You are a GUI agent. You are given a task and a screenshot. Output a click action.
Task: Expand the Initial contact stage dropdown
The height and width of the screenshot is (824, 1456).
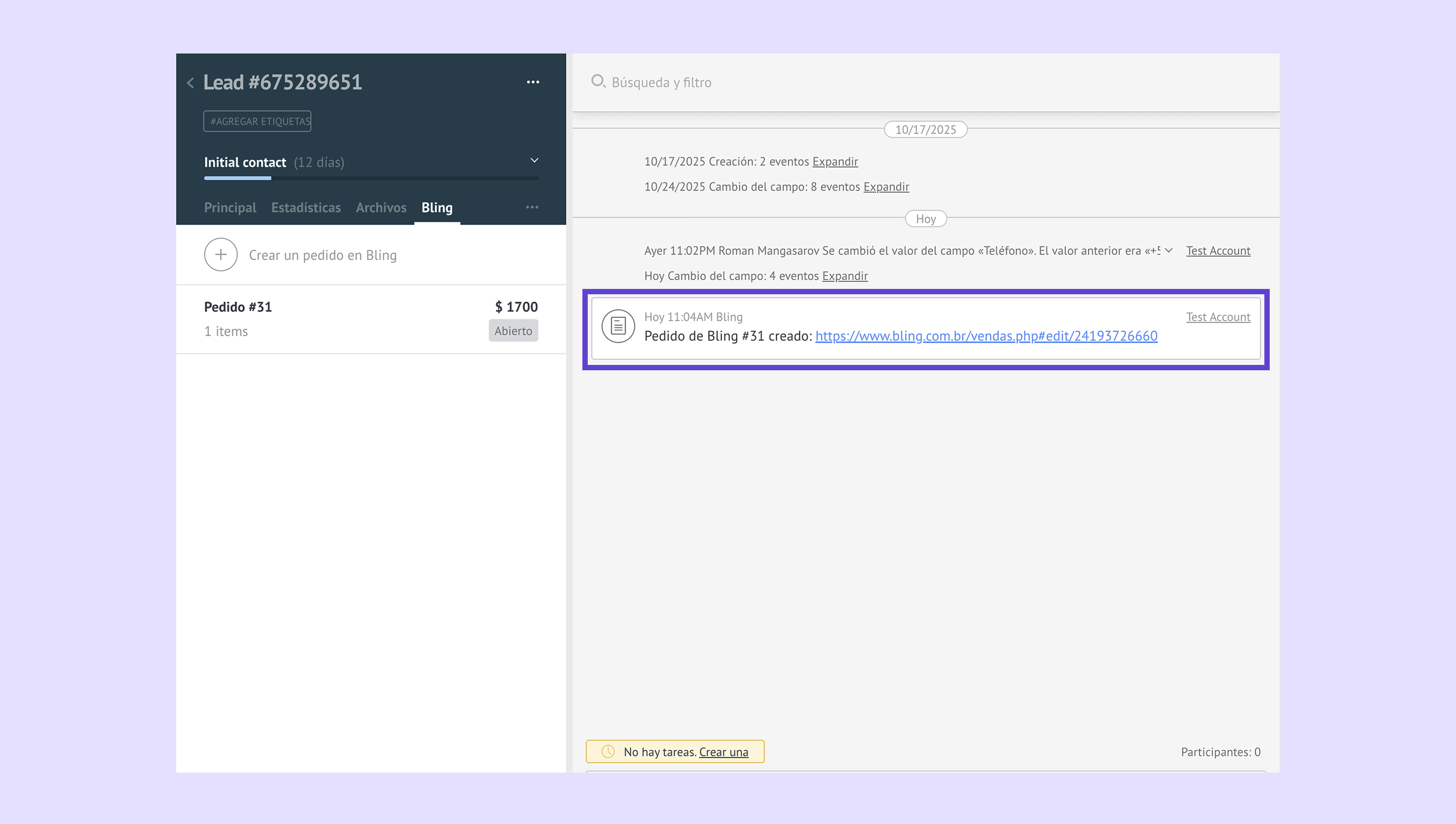[x=534, y=161]
